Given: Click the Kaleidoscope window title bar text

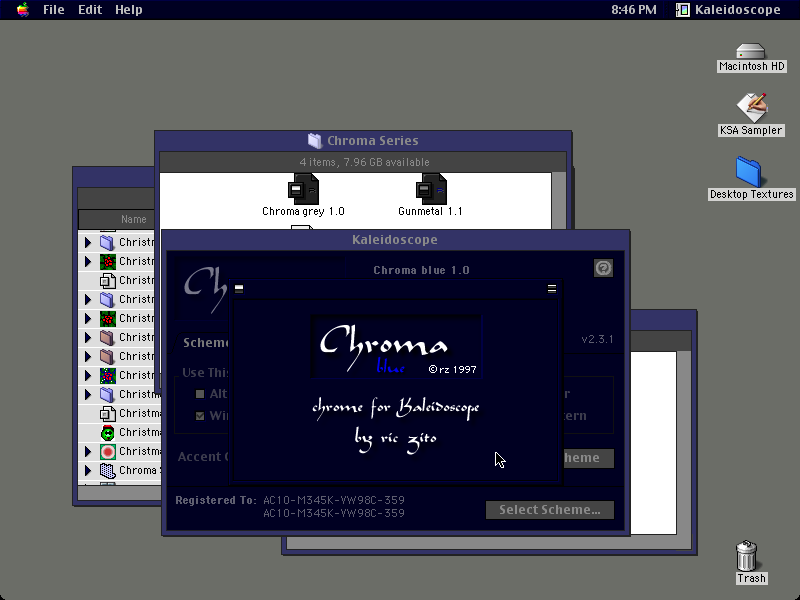Looking at the screenshot, I should pyautogui.click(x=395, y=240).
